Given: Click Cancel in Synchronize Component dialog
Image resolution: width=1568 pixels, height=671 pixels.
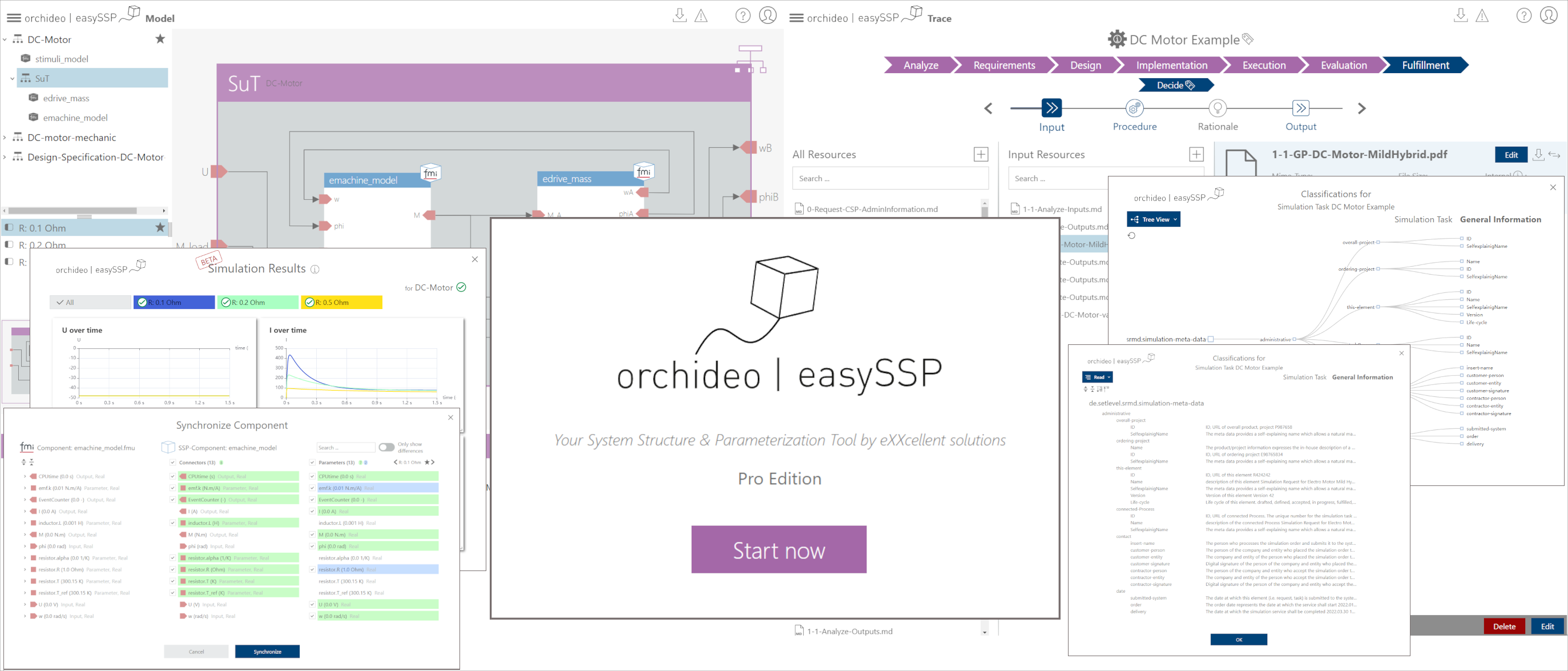Looking at the screenshot, I should [196, 652].
